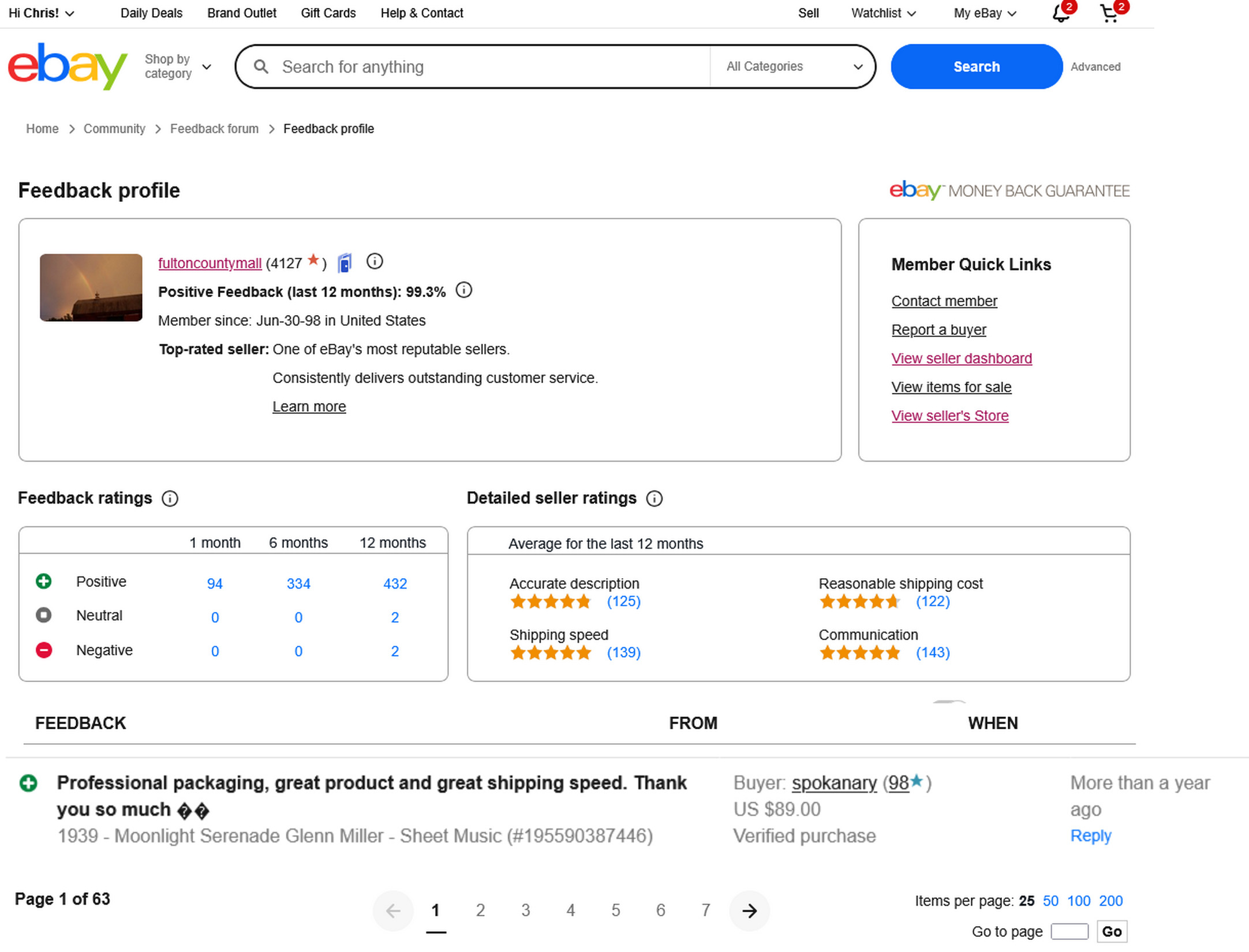Open the Shop by category menu
The height and width of the screenshot is (952, 1249).
click(x=177, y=66)
